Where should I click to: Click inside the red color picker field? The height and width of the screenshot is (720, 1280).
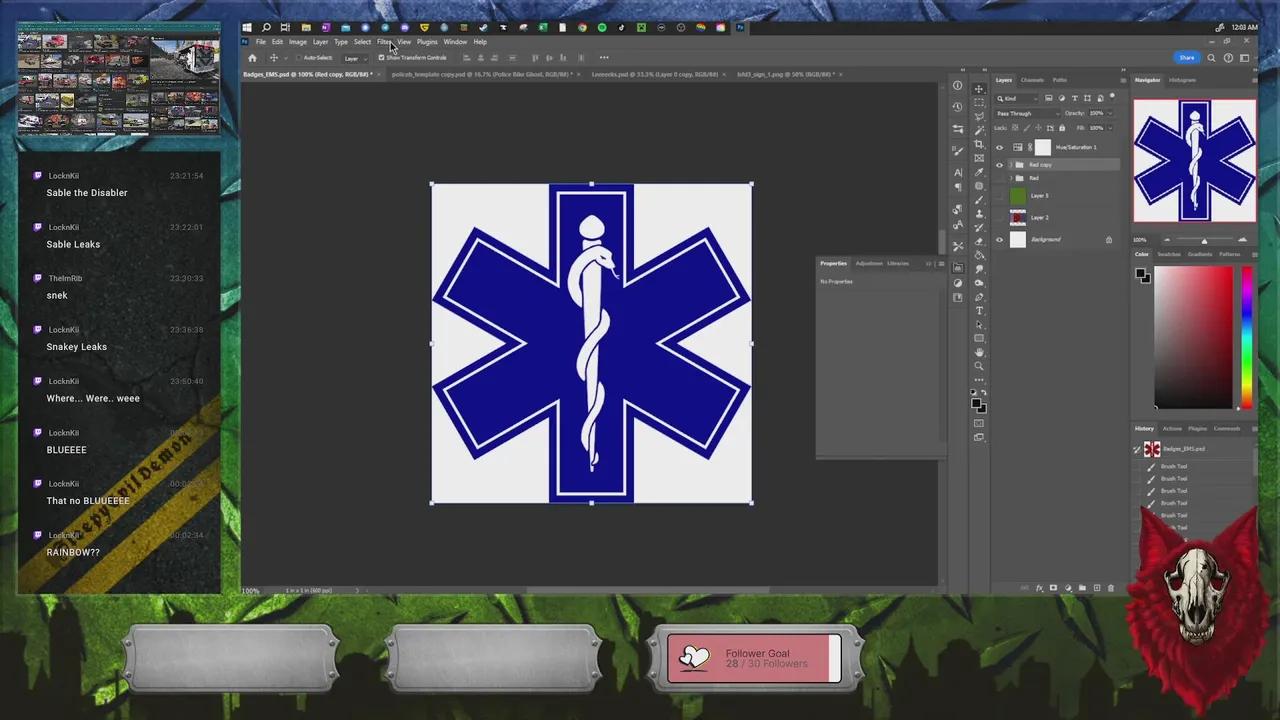tap(1194, 337)
